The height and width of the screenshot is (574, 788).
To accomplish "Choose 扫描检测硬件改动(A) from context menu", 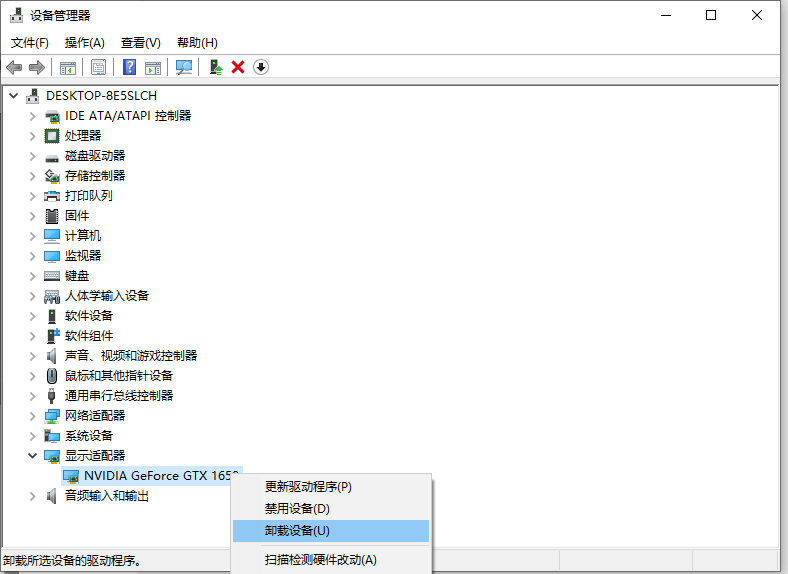I will 331,559.
